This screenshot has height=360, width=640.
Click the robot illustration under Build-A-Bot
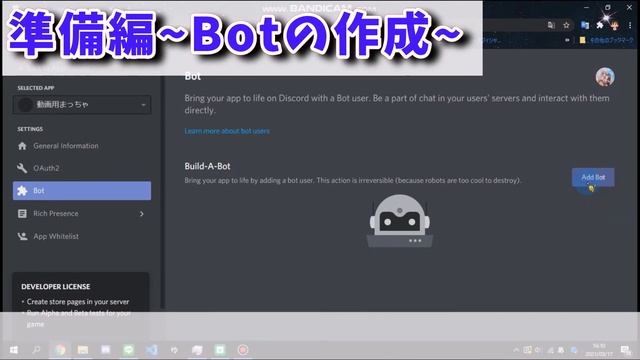point(400,221)
